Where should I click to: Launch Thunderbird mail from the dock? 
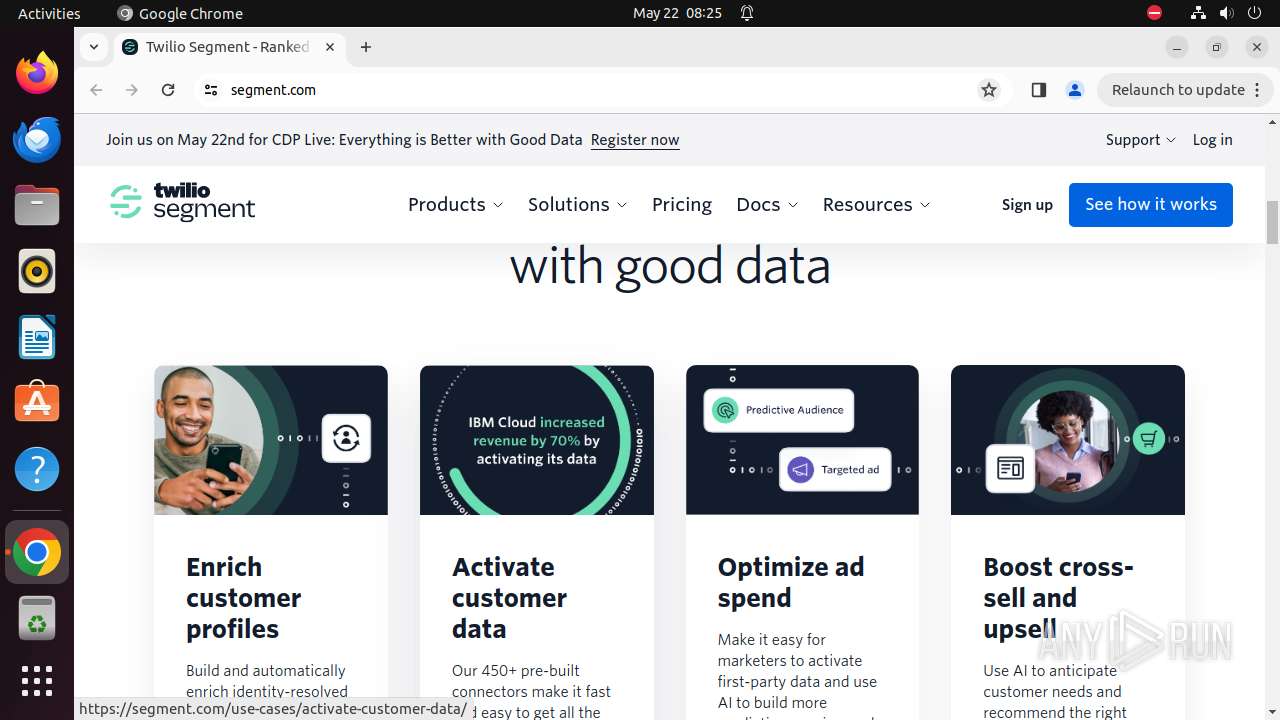coord(37,139)
